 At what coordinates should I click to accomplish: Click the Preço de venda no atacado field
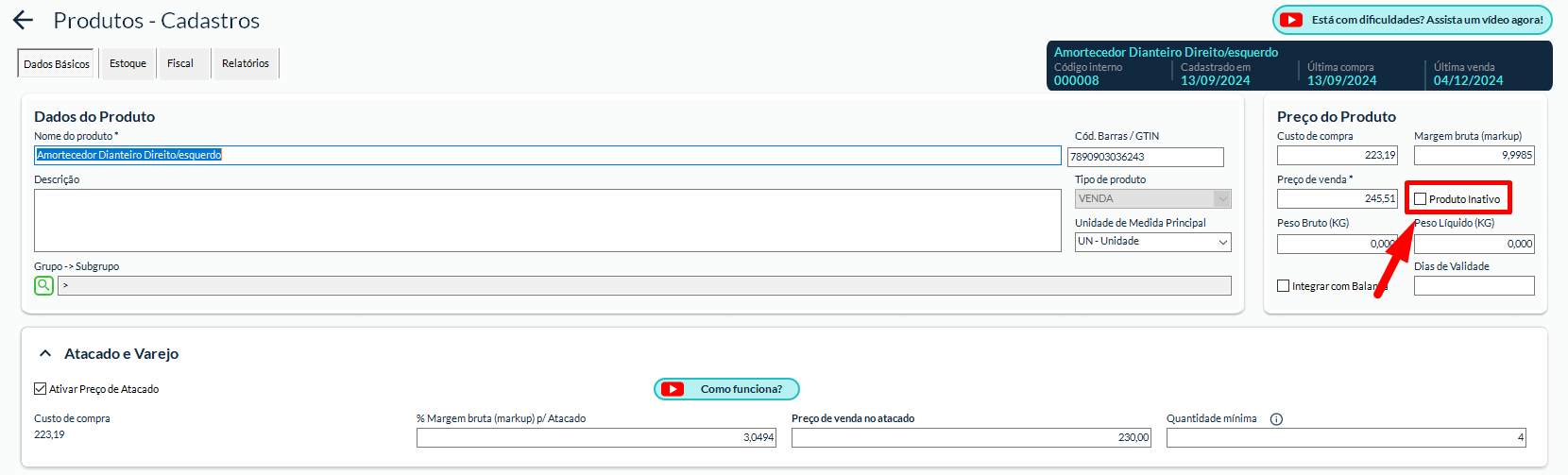(971, 437)
